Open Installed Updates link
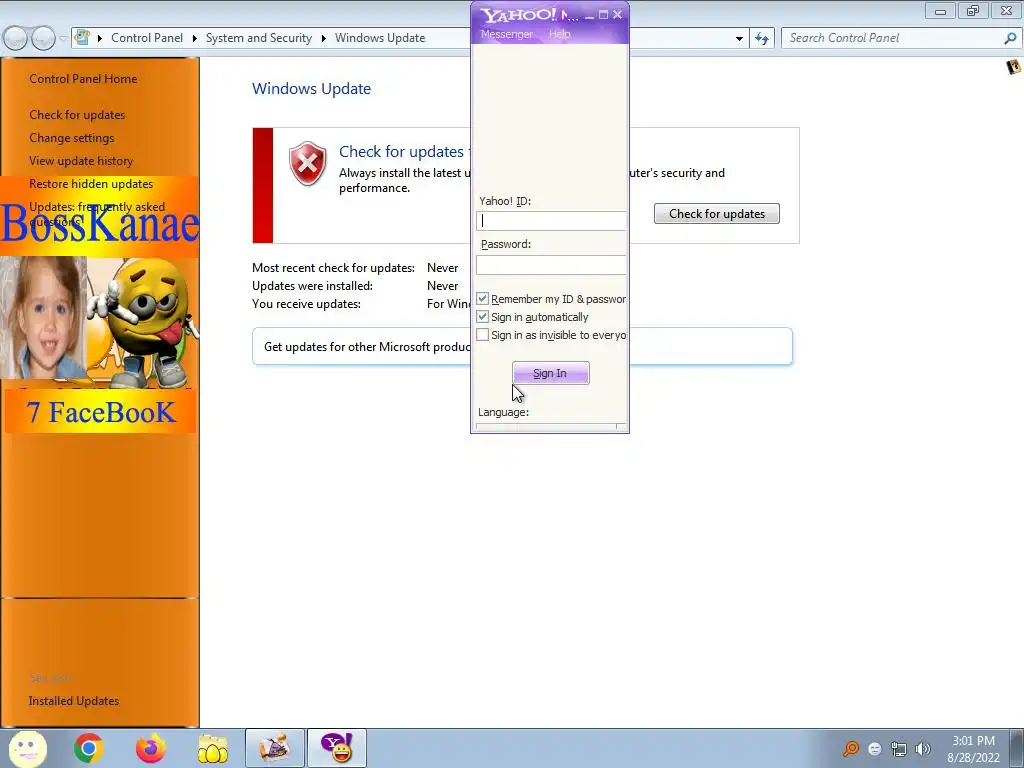The width and height of the screenshot is (1024, 768). 74,701
